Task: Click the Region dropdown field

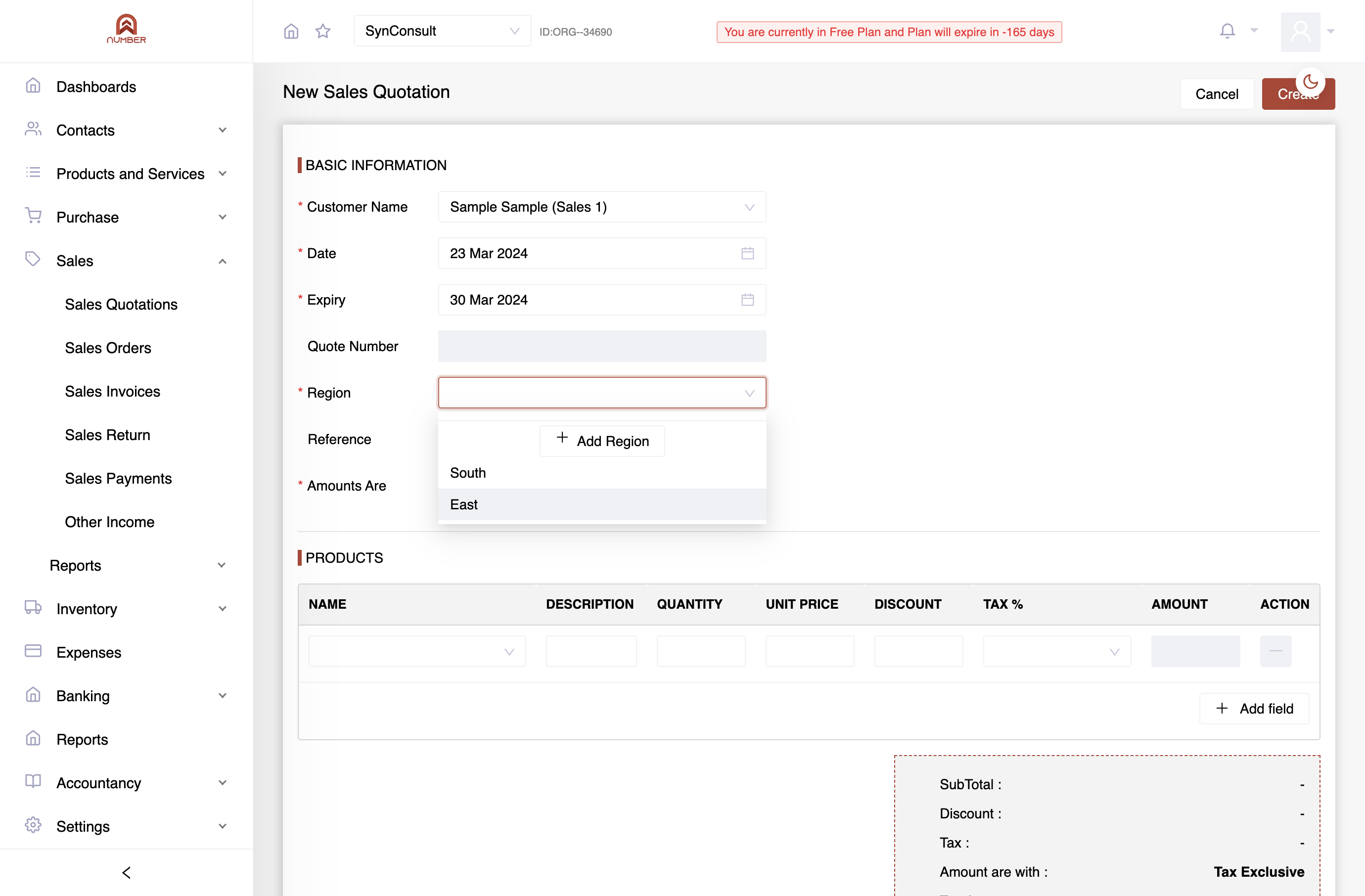Action: pyautogui.click(x=601, y=393)
